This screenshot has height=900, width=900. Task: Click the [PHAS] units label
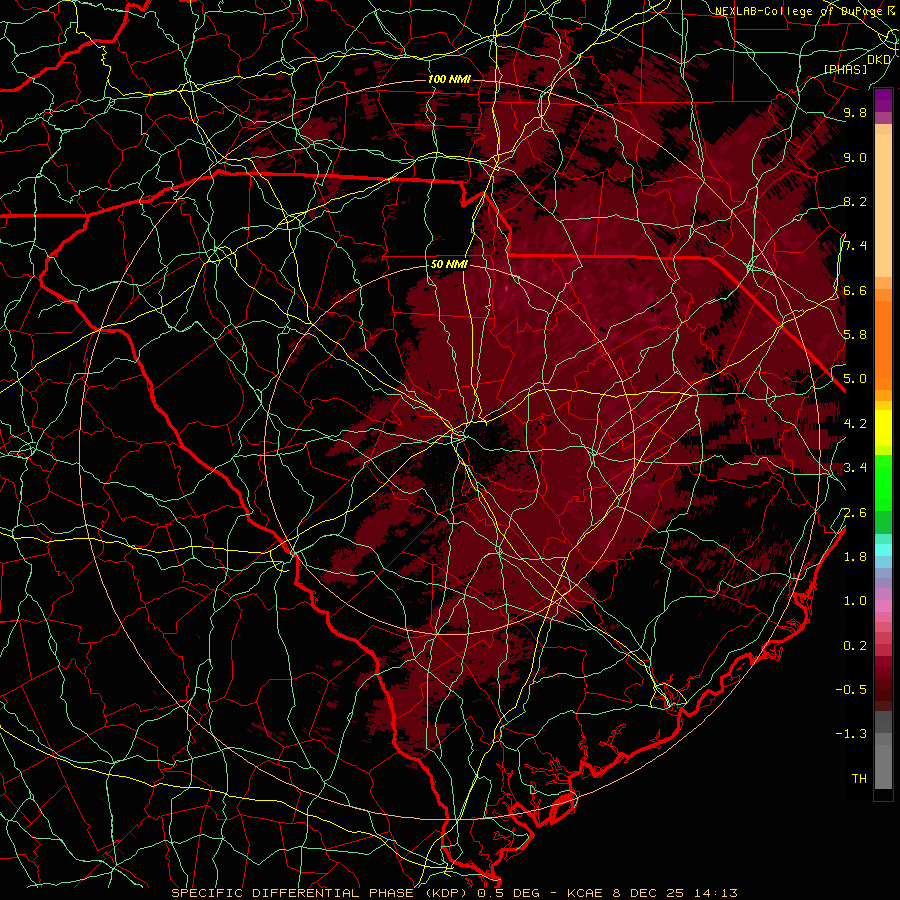click(845, 70)
